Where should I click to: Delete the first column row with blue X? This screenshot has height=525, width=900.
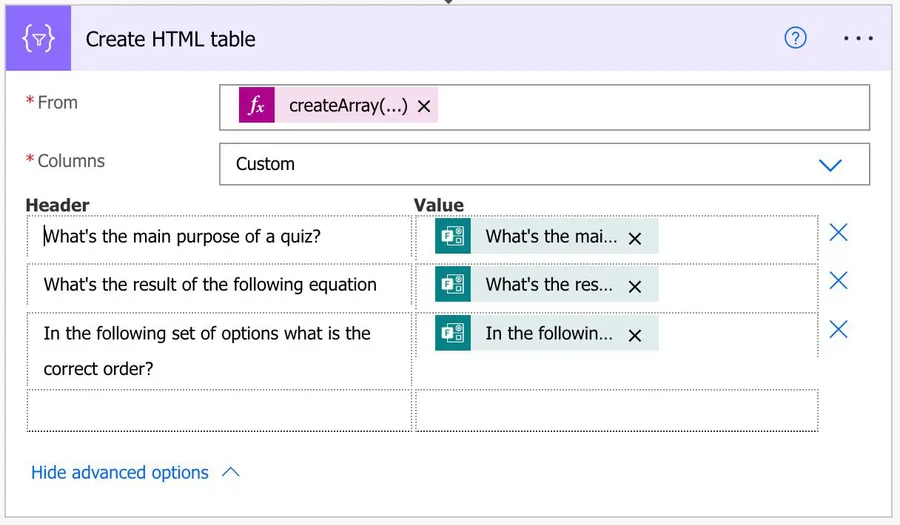[838, 233]
